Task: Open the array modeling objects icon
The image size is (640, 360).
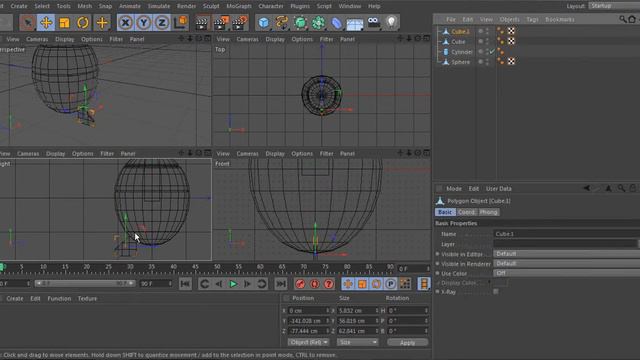Action: (x=318, y=22)
